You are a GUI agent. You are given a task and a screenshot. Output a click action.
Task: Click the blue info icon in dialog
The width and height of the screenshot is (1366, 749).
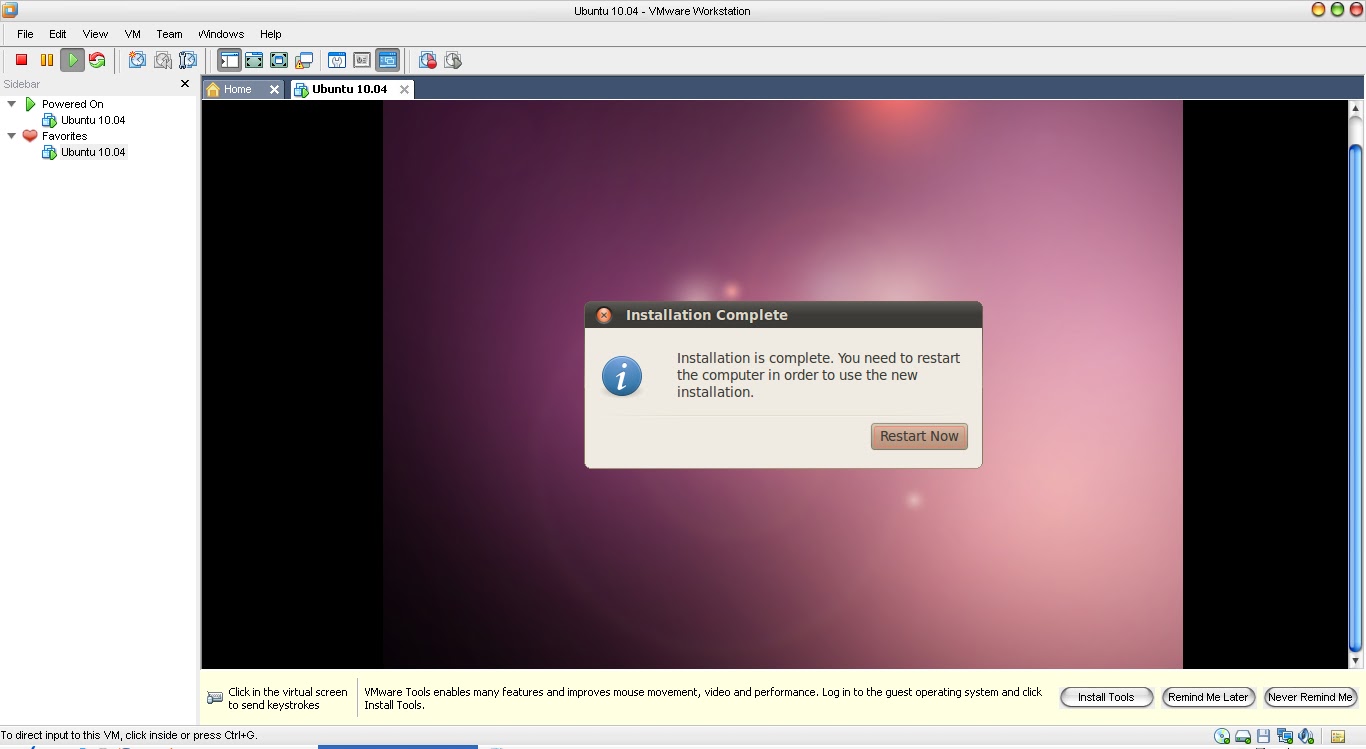point(622,376)
